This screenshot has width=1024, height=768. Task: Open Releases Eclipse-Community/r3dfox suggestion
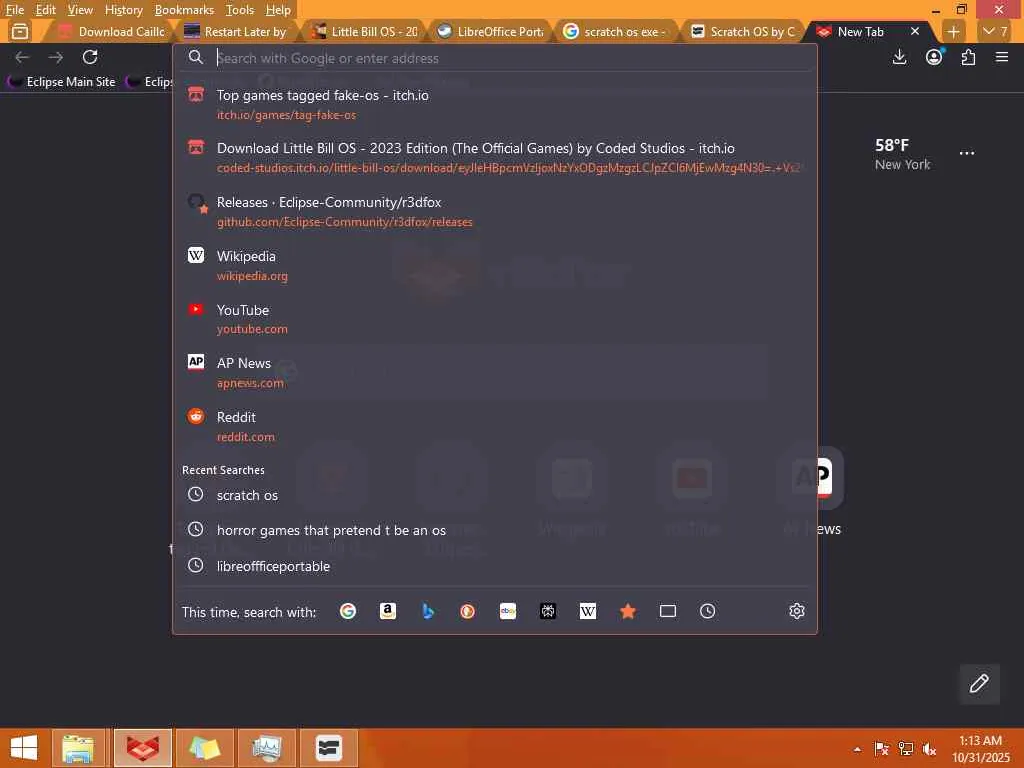[495, 212]
